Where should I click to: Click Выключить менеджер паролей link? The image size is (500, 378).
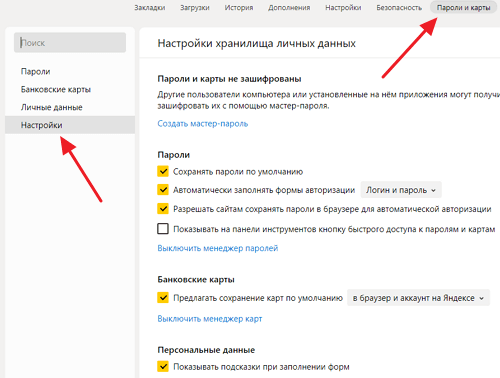(x=218, y=248)
